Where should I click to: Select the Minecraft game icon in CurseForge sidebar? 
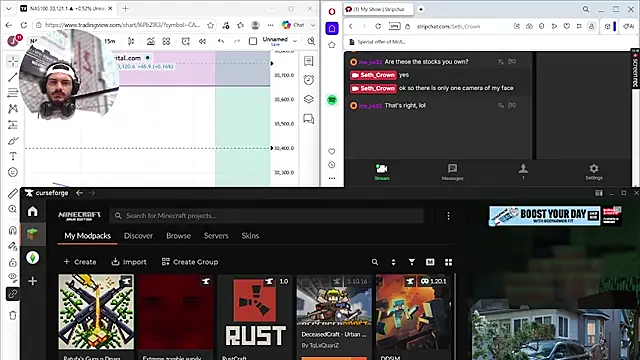[x=33, y=234]
